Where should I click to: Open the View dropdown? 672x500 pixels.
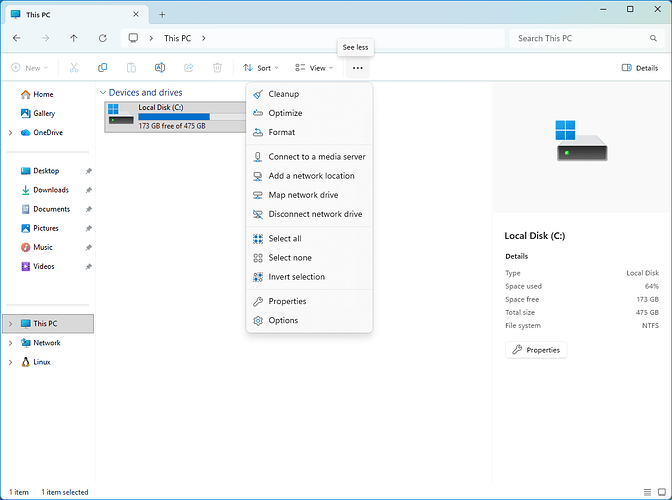pyautogui.click(x=314, y=68)
